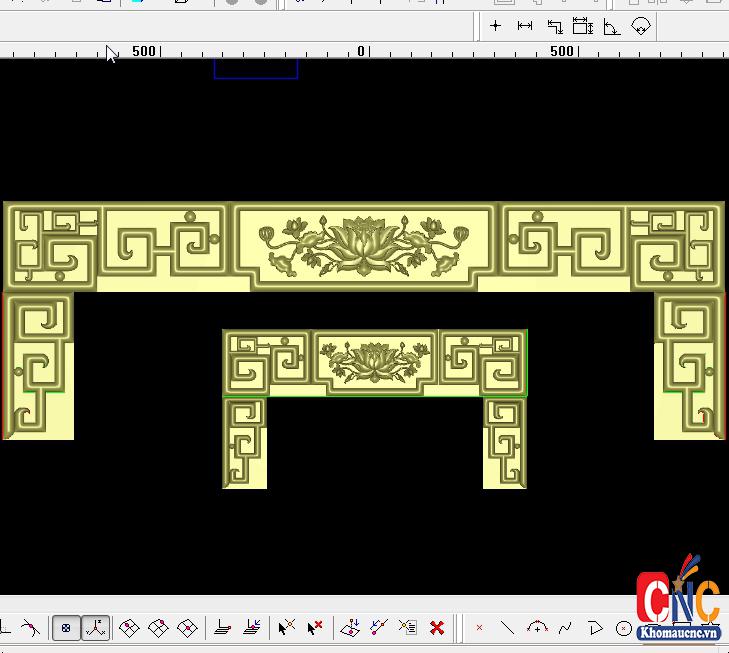The width and height of the screenshot is (729, 653).
Task: Select the cursor with red X tool
Action: (315, 628)
